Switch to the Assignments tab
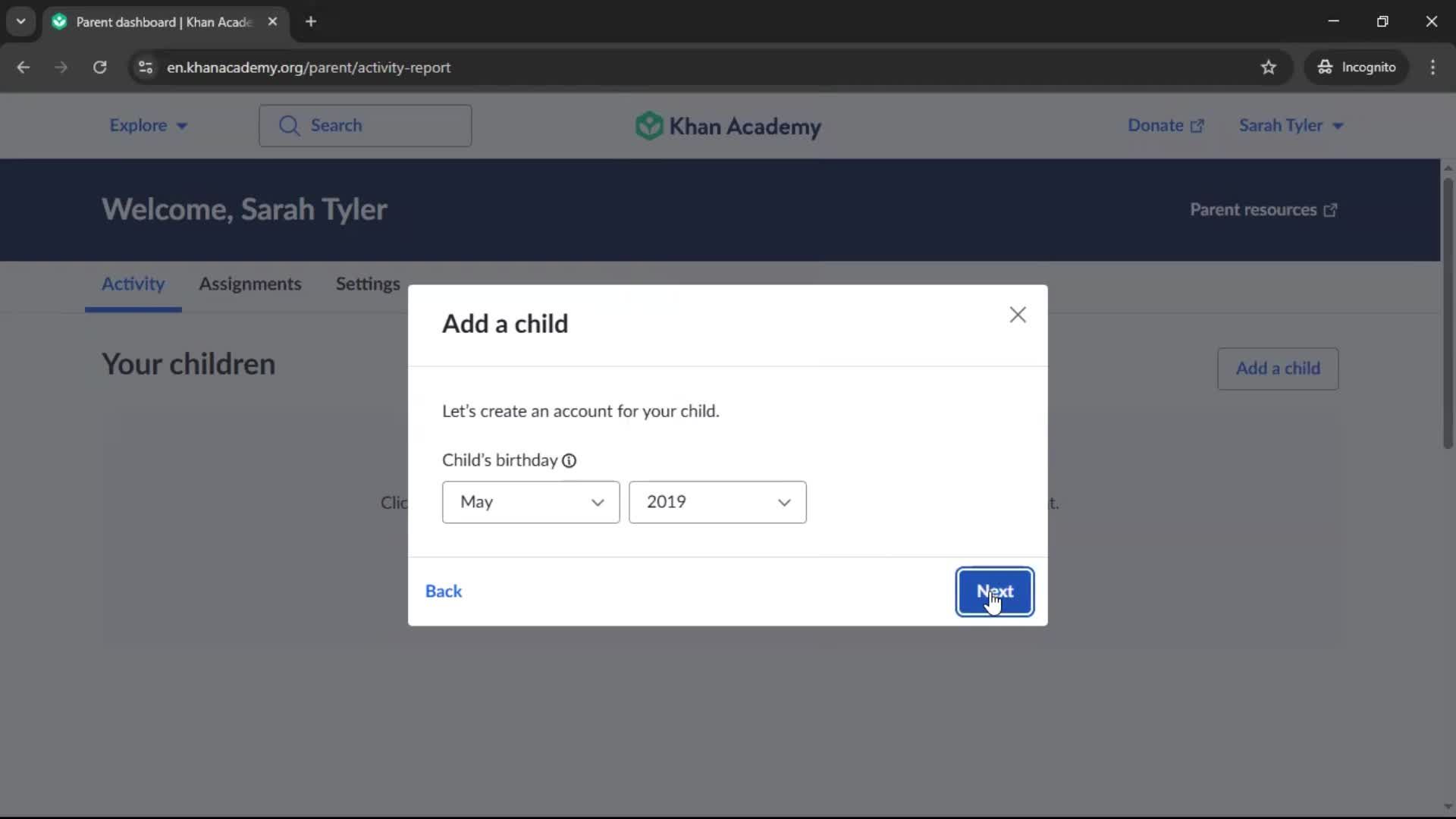1456x819 pixels. (x=250, y=284)
